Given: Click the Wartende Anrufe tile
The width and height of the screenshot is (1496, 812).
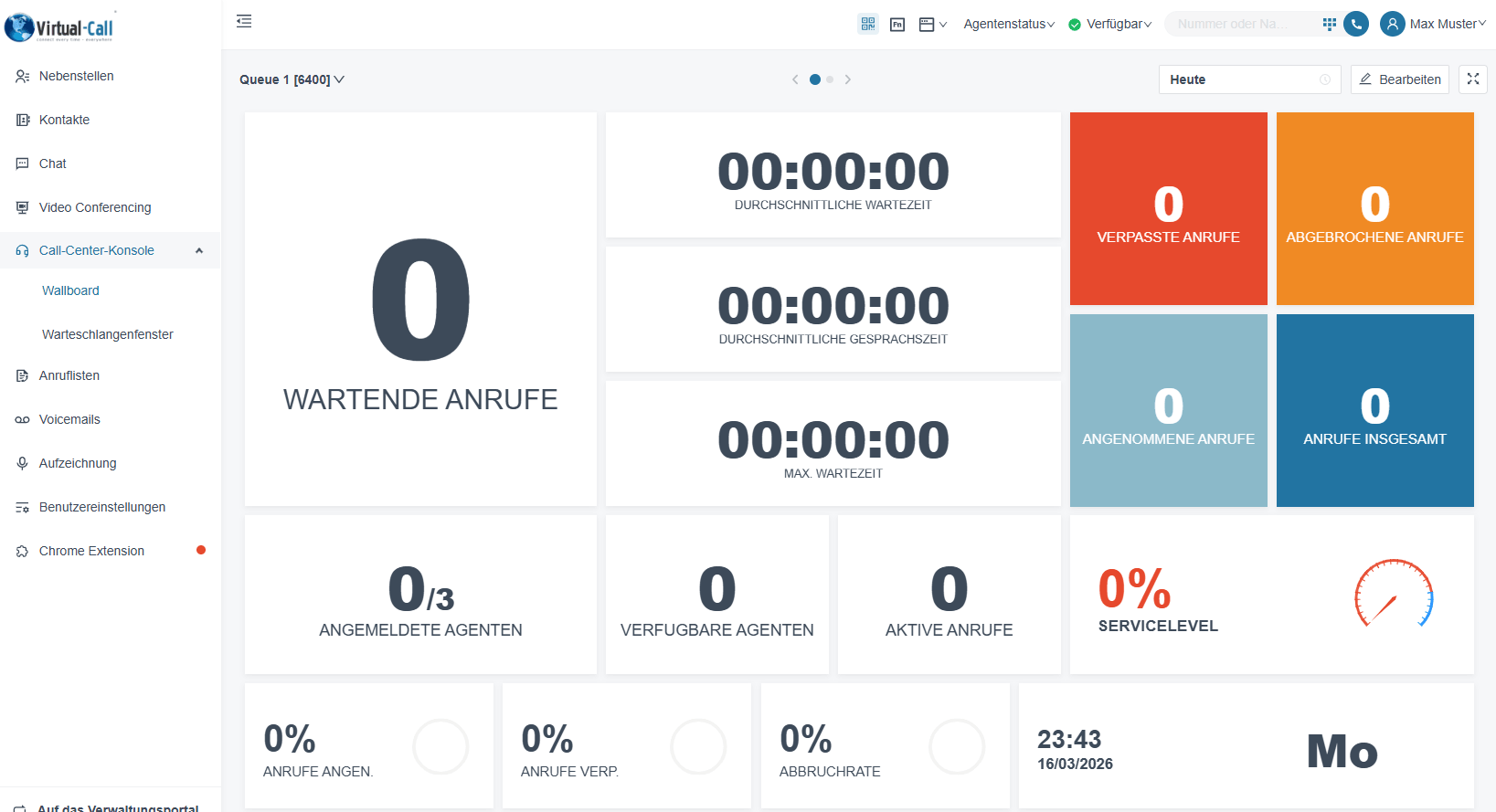Looking at the screenshot, I should 420,309.
